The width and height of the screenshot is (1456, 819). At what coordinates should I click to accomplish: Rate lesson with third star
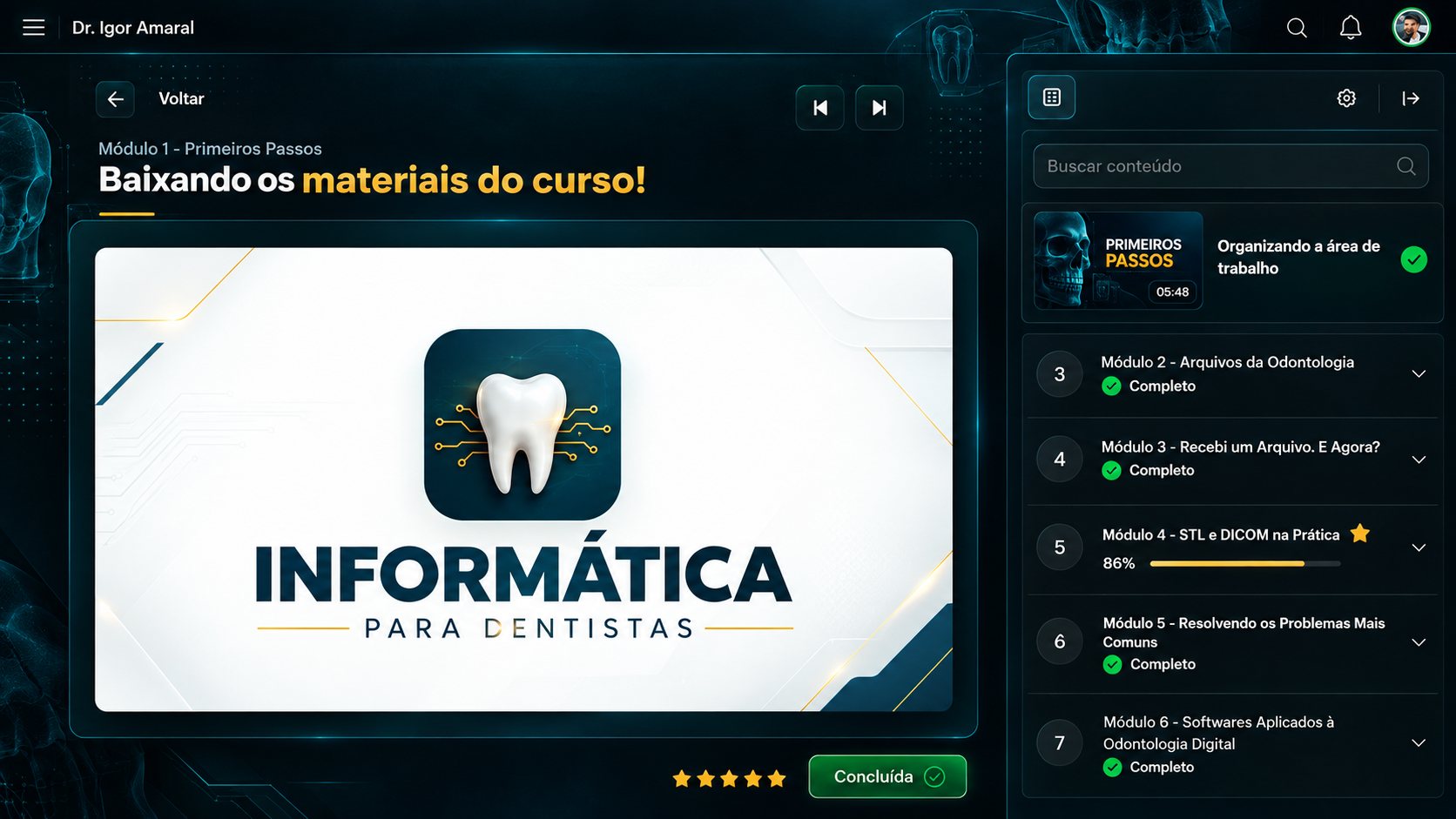point(730,778)
